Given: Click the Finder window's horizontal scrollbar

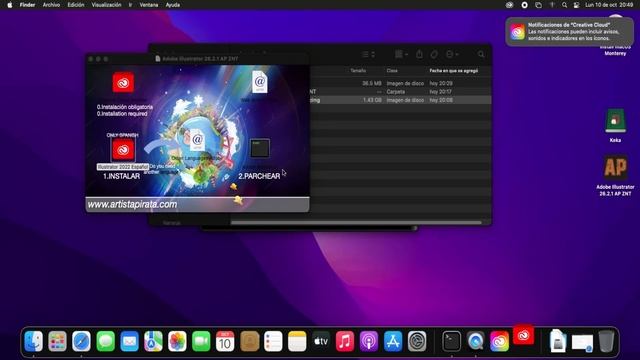Looking at the screenshot, I should tap(356, 222).
